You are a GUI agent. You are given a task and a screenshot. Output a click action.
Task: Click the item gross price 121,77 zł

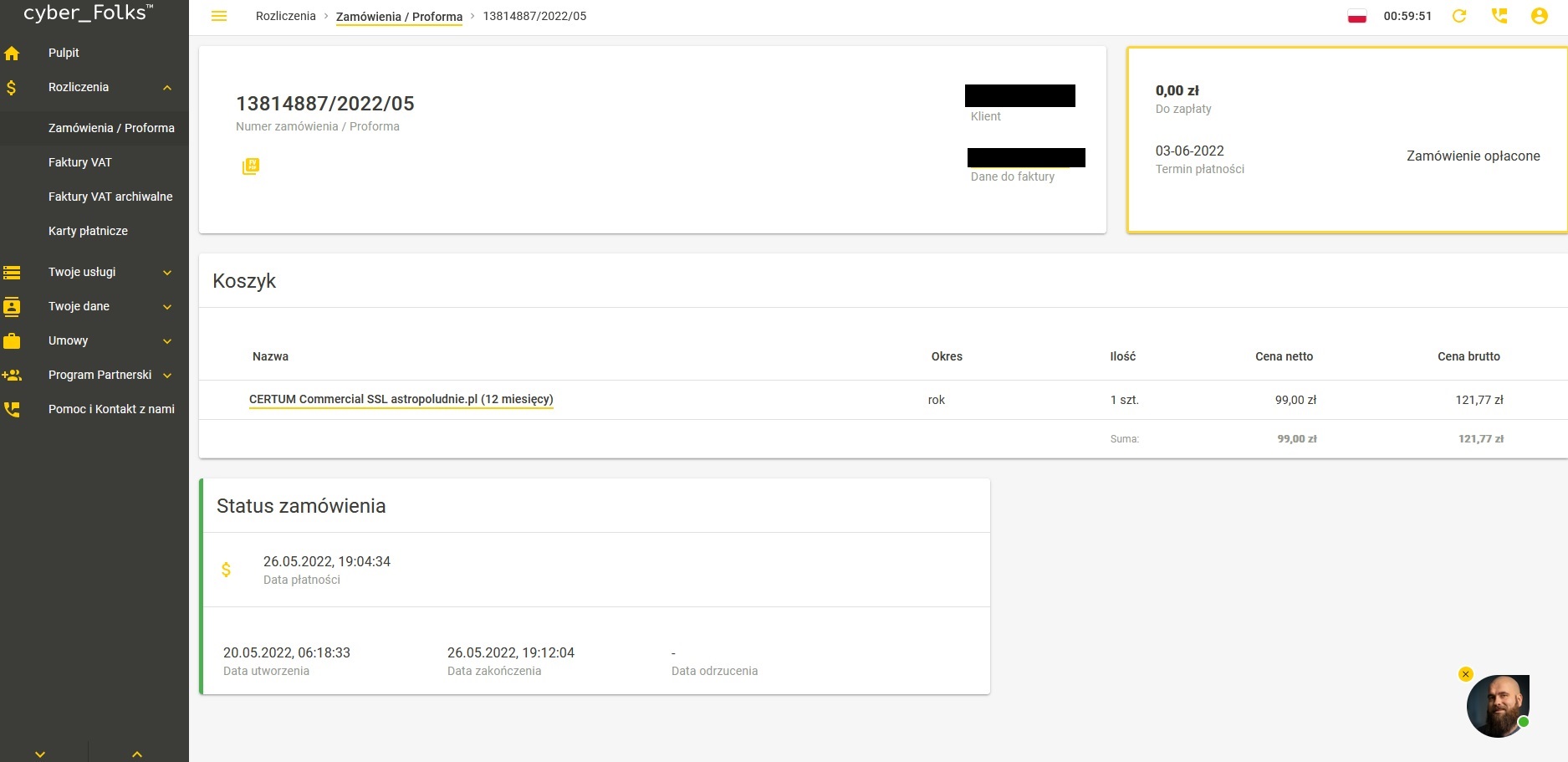click(1479, 400)
